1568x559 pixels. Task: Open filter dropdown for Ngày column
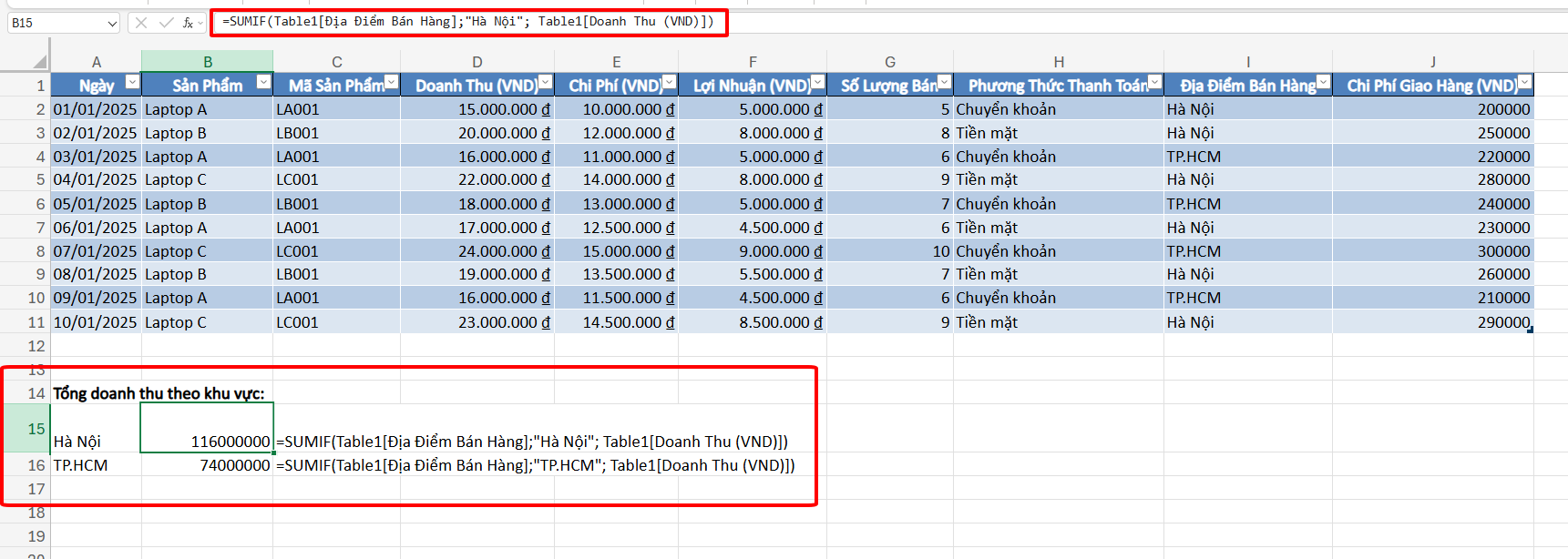132,83
